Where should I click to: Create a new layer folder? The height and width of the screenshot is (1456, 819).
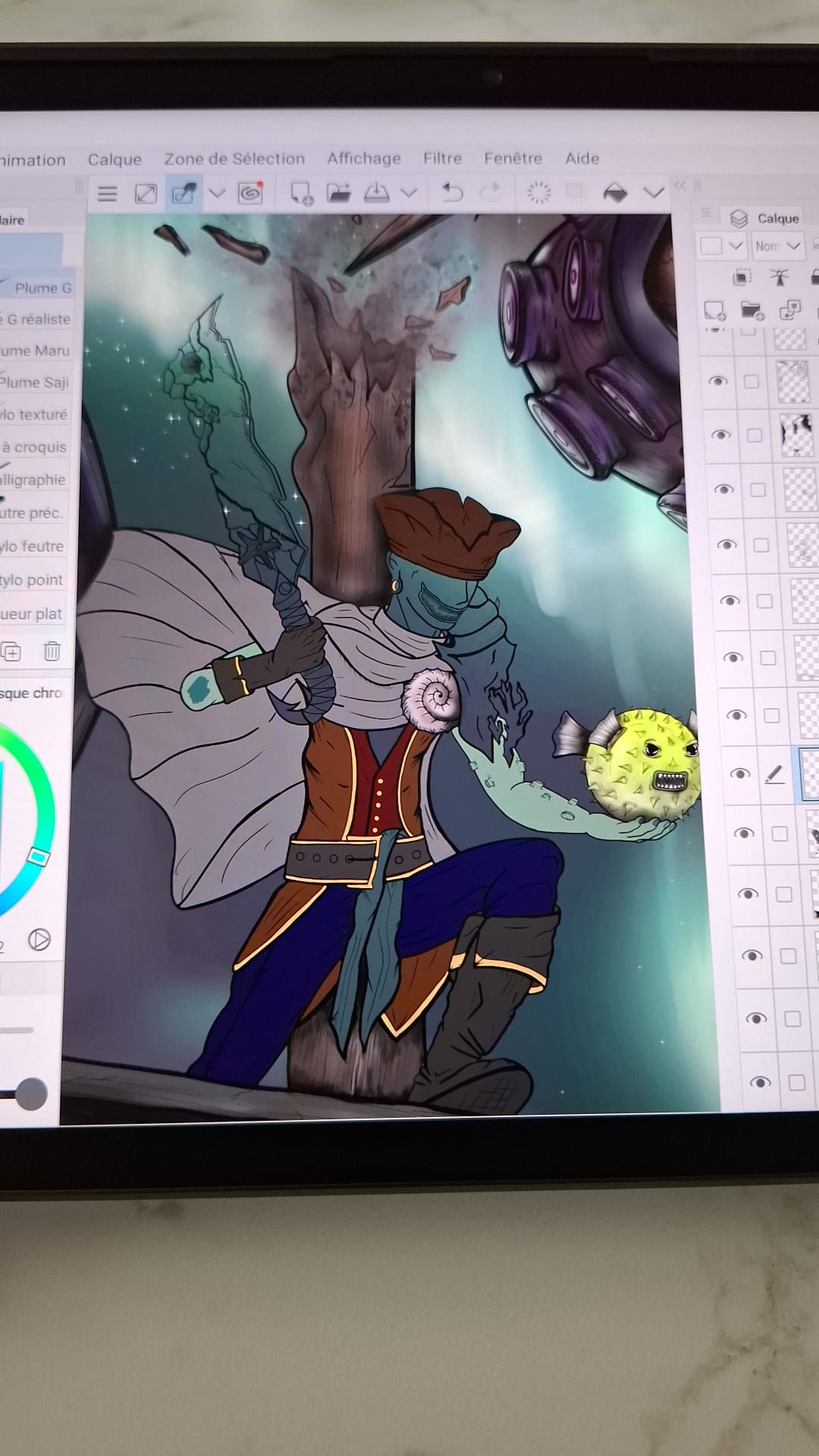751,310
